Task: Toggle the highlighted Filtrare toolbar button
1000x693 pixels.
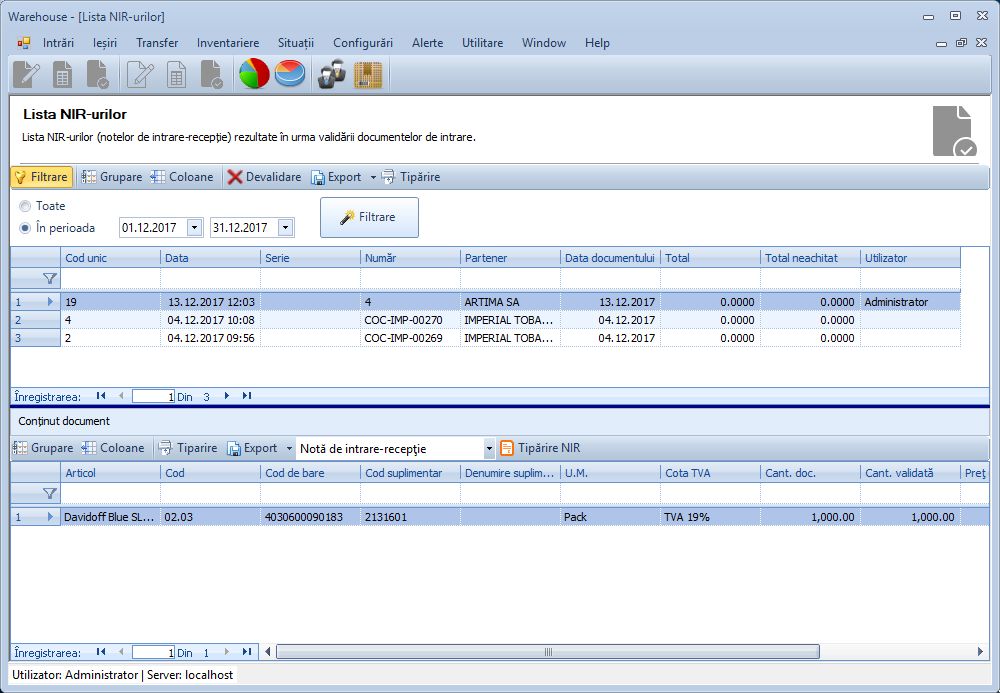Action: click(41, 177)
